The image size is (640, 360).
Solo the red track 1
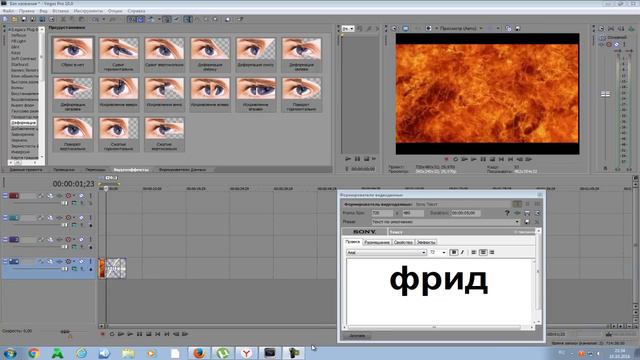coord(91,196)
